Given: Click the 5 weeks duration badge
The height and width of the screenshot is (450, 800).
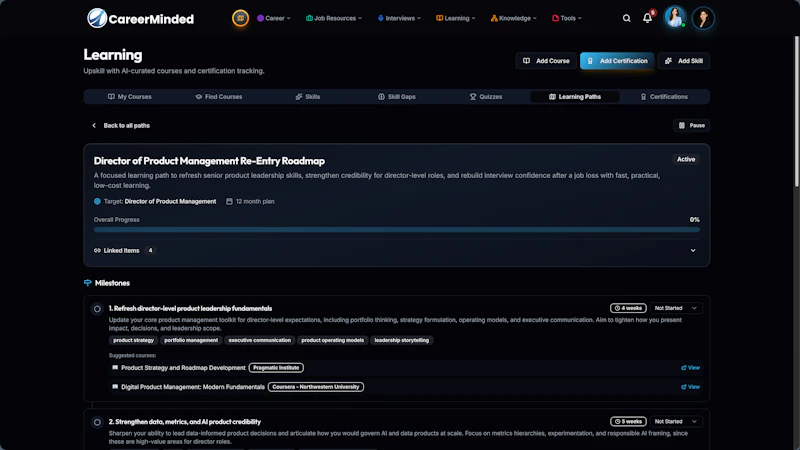Looking at the screenshot, I should (628, 421).
